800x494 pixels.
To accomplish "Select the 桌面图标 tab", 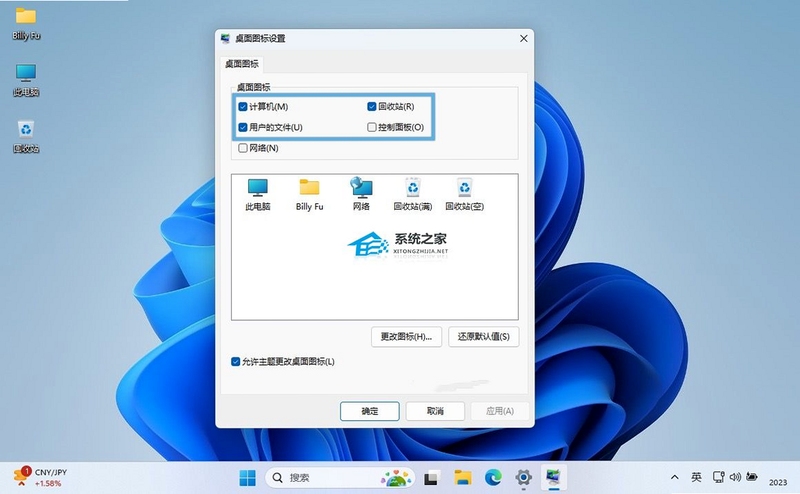I will pos(242,64).
